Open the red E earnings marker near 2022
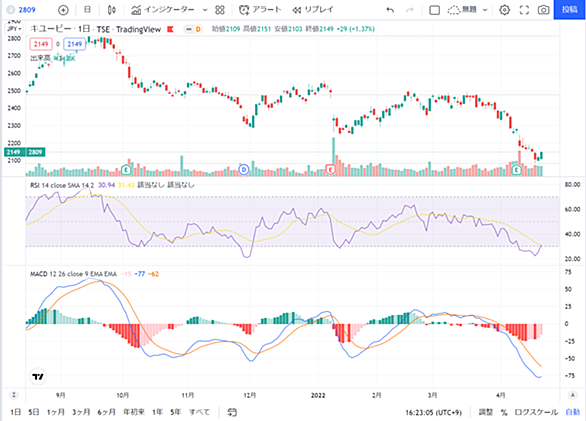 pyautogui.click(x=330, y=170)
